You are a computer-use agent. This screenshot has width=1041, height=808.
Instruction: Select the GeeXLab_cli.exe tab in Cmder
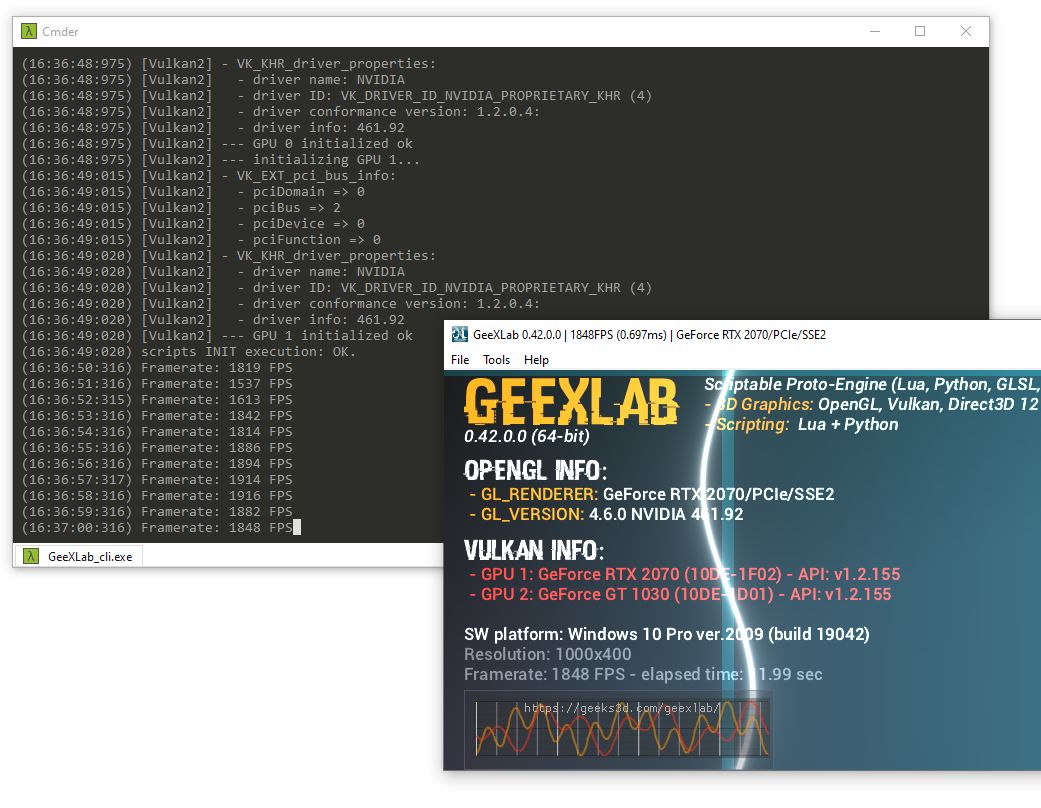coord(78,556)
